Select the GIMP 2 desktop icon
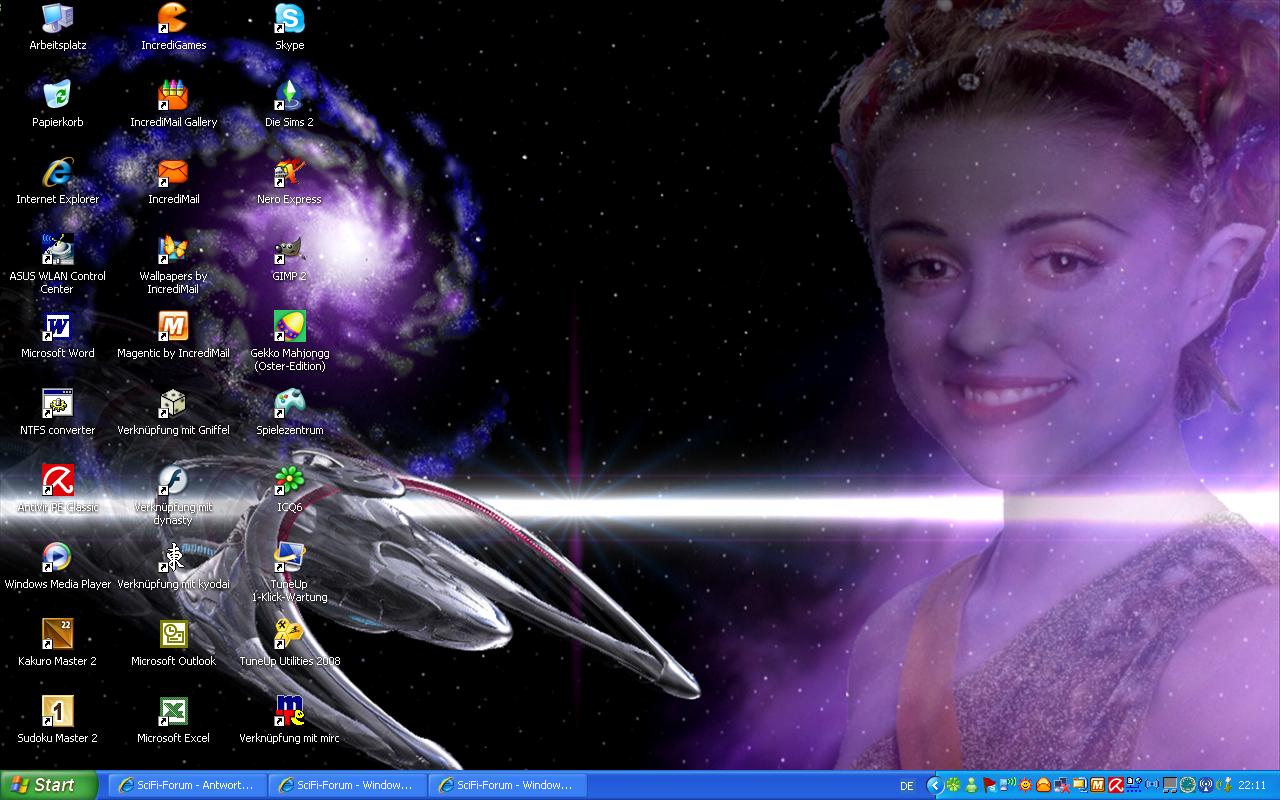 pos(289,251)
